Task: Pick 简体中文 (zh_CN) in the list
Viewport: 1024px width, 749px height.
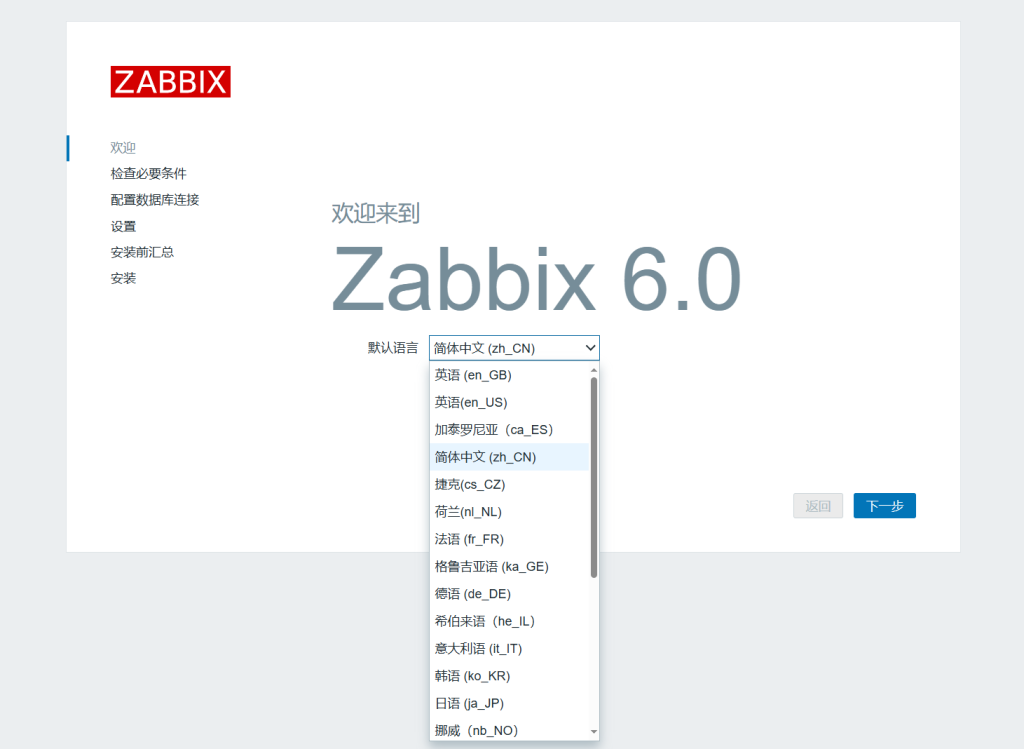Action: click(509, 457)
